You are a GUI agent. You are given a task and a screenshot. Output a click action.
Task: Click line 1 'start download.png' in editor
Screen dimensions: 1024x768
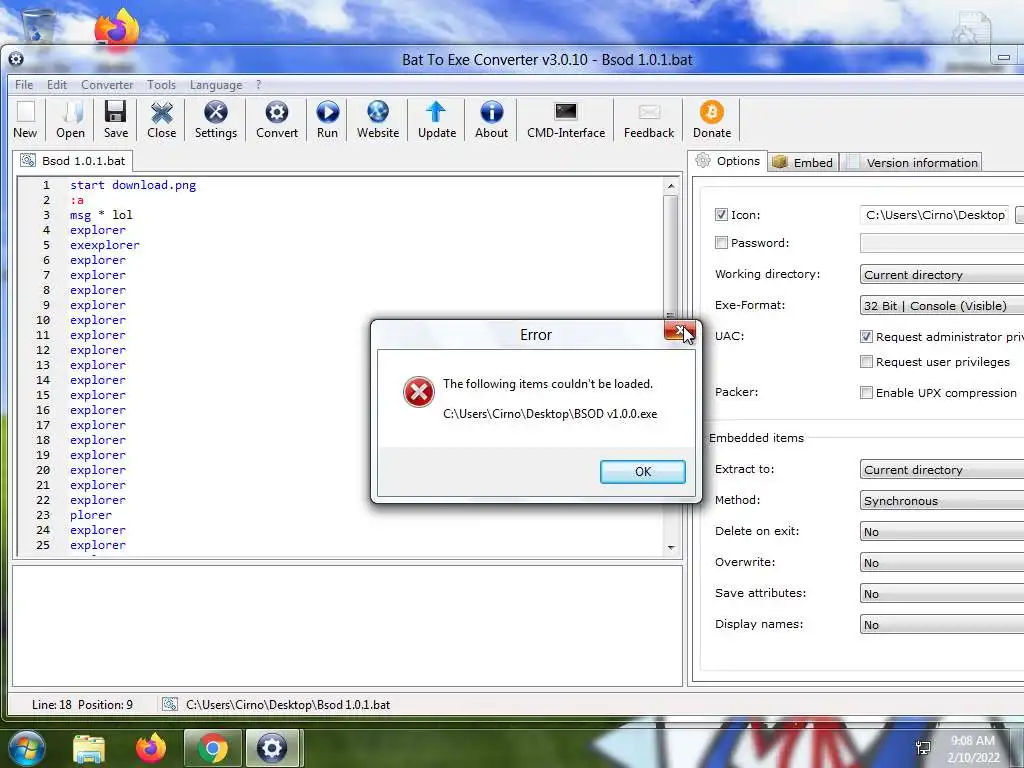pos(133,185)
